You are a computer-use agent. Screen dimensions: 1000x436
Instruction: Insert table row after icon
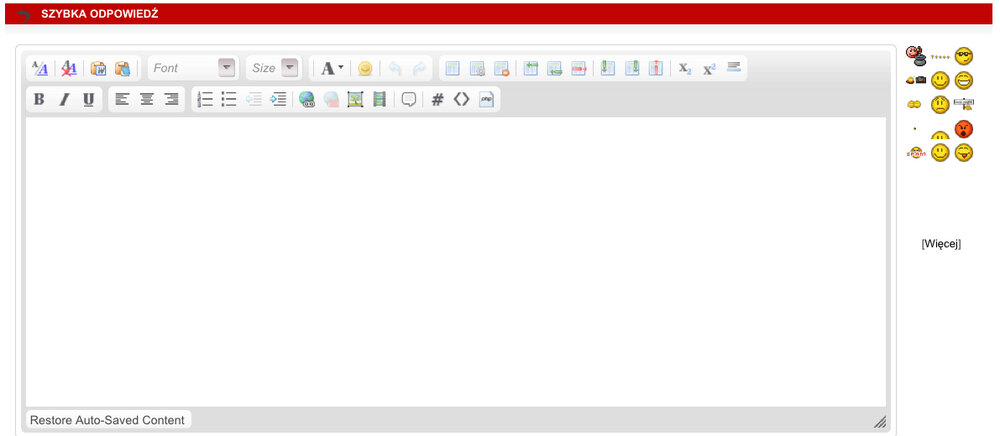click(x=555, y=68)
